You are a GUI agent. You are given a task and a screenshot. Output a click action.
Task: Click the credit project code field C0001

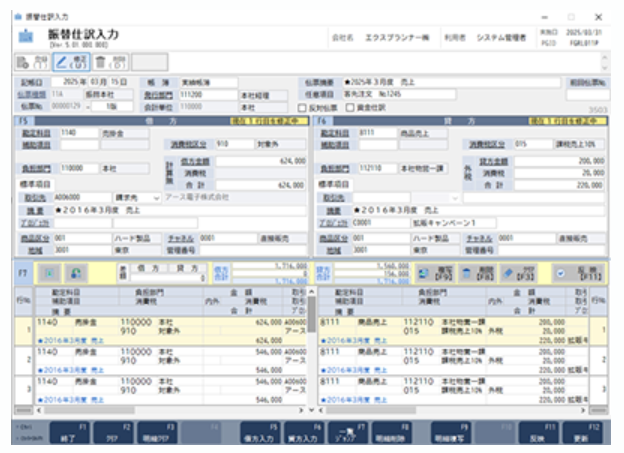pos(380,223)
